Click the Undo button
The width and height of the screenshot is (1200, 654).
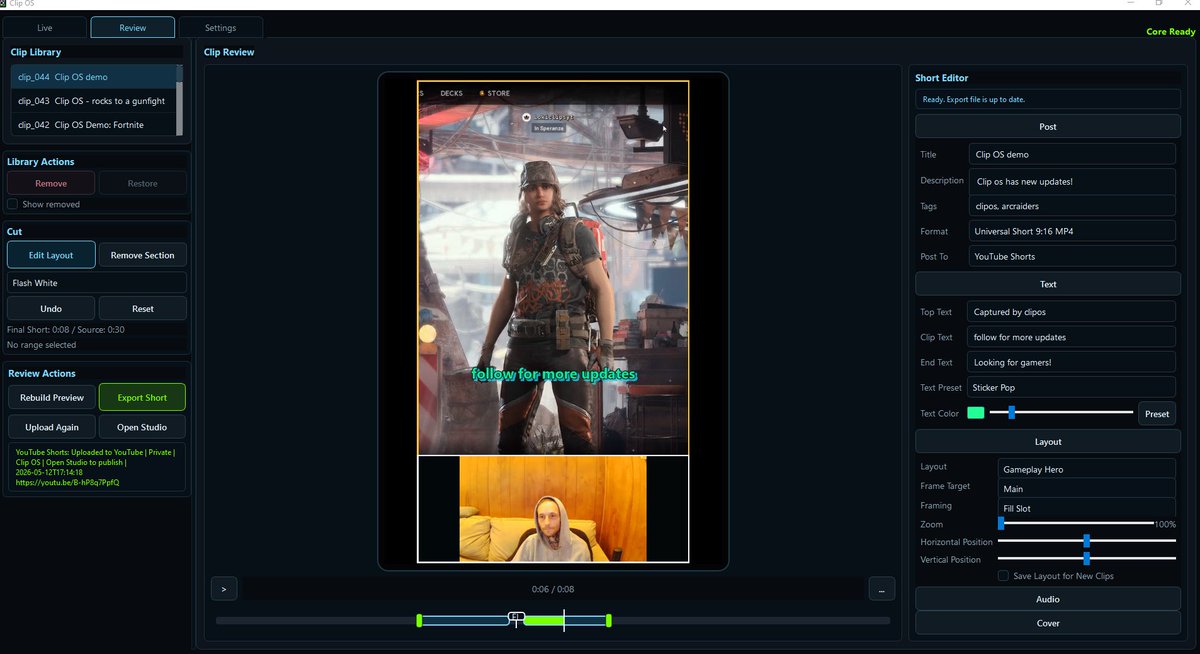pyautogui.click(x=51, y=308)
